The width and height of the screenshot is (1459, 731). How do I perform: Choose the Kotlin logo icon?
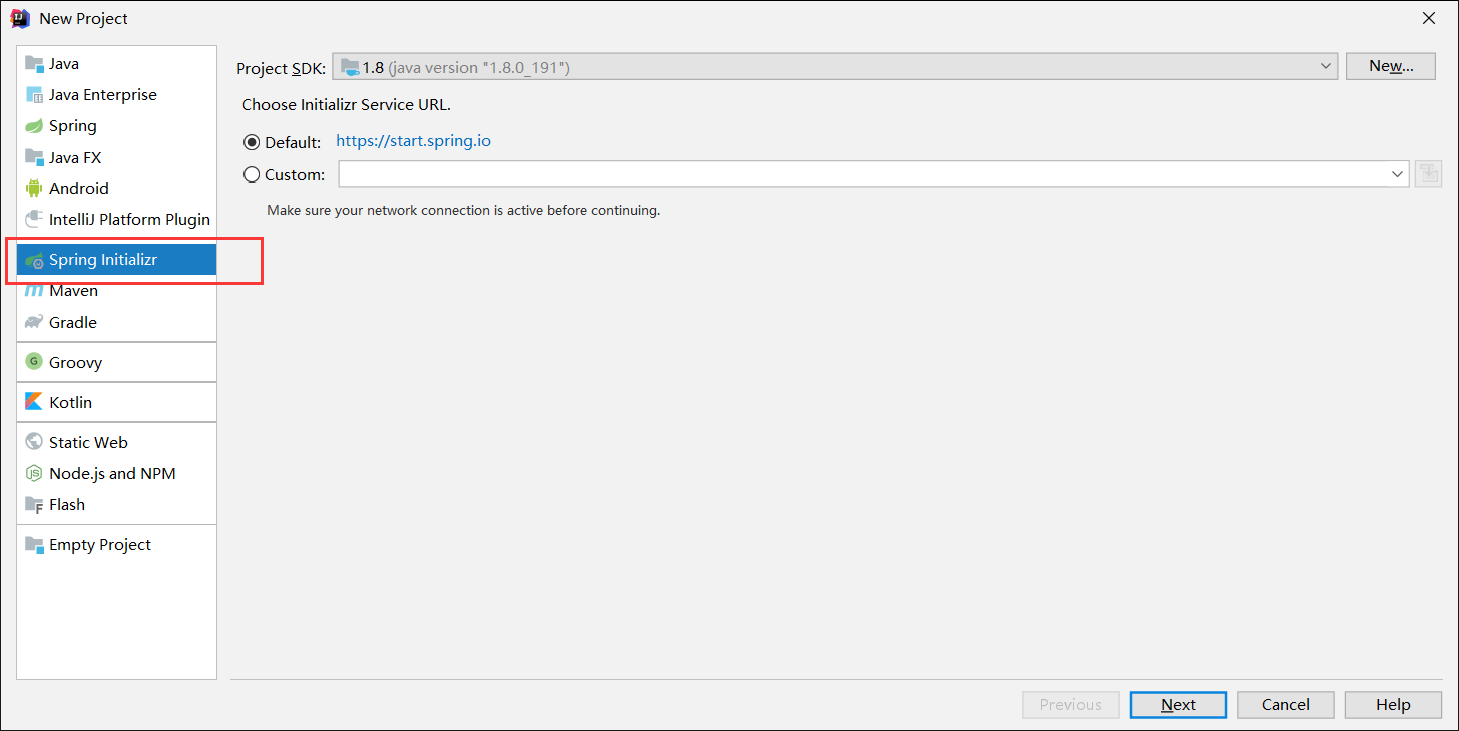click(34, 402)
